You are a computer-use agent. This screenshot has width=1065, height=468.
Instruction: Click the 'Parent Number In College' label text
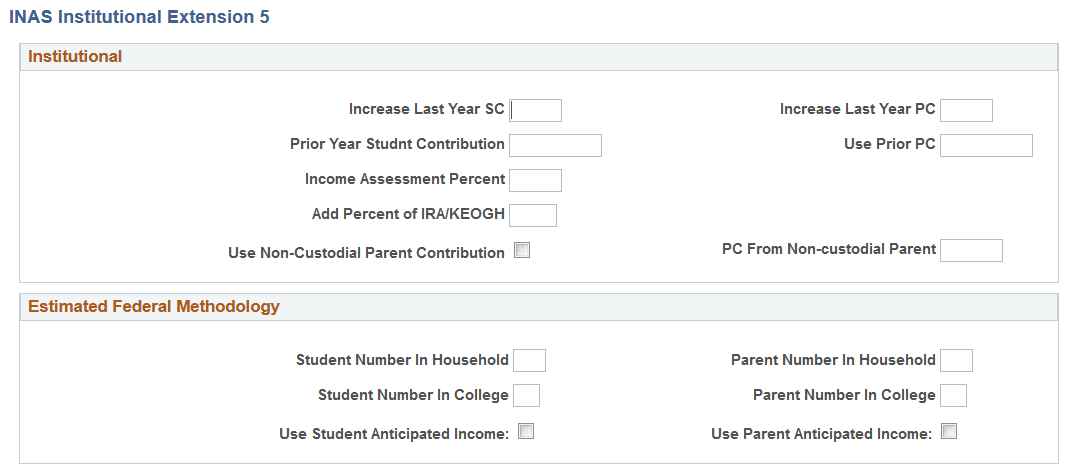coord(844,395)
